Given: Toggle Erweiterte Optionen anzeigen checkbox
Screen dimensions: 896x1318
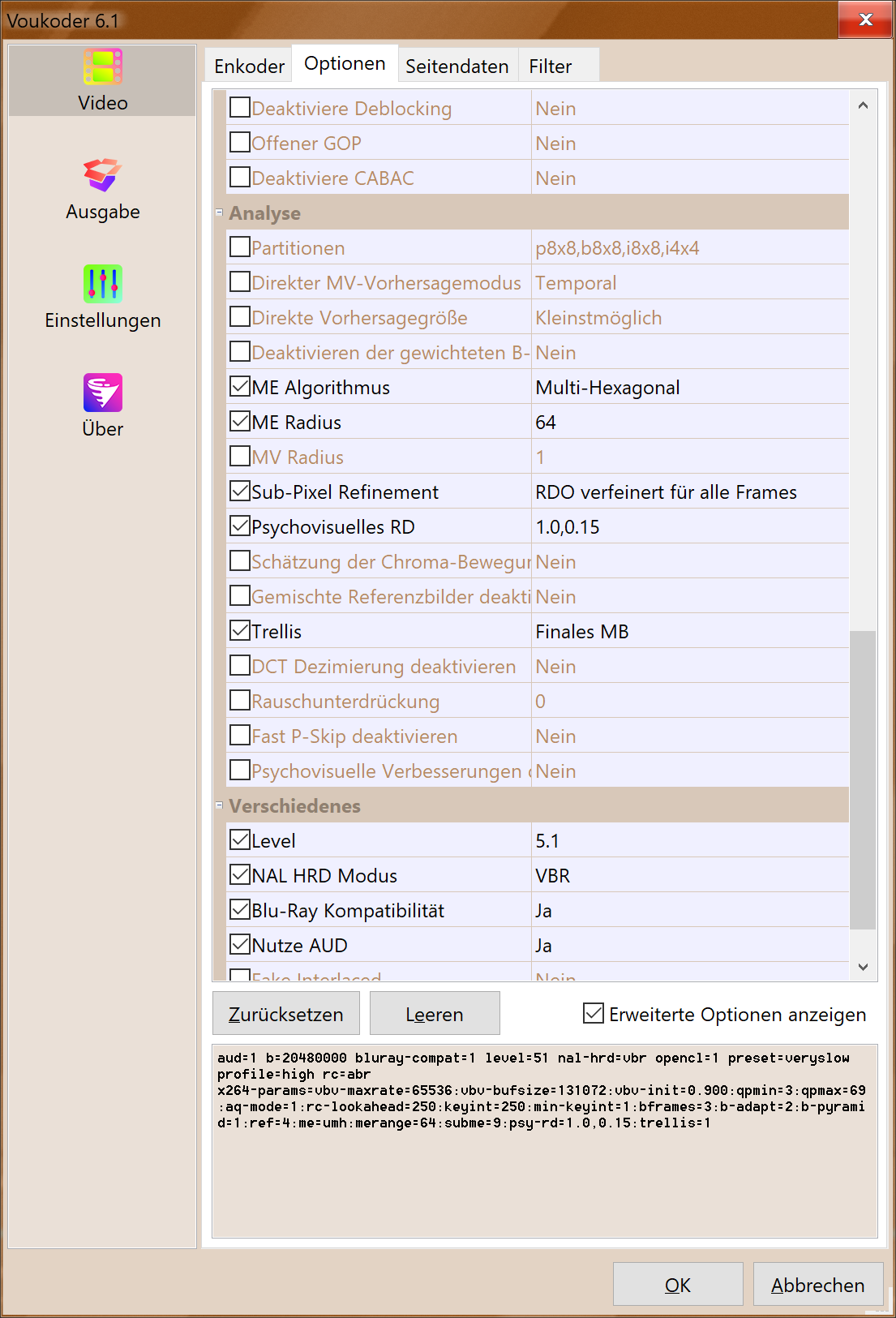Looking at the screenshot, I should pos(594,1013).
